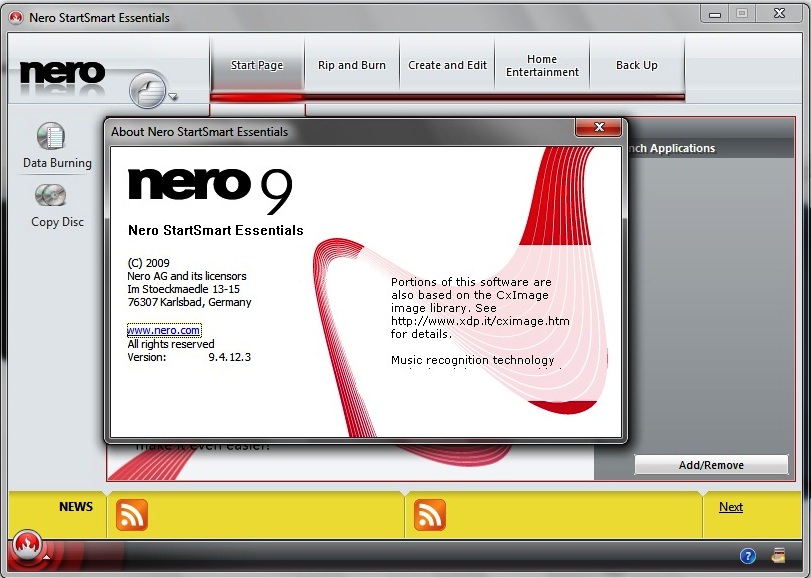Select the Home Entertainment tab
The height and width of the screenshot is (578, 811).
pyautogui.click(x=542, y=65)
